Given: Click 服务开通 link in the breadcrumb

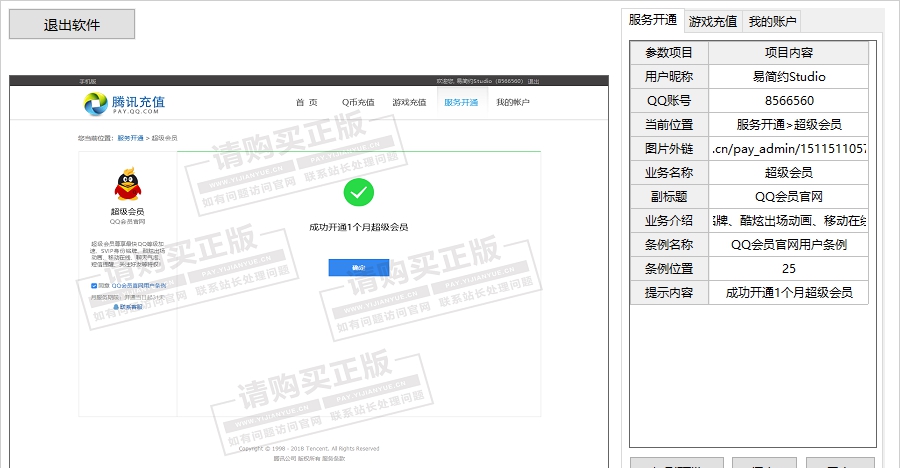Looking at the screenshot, I should 130,138.
